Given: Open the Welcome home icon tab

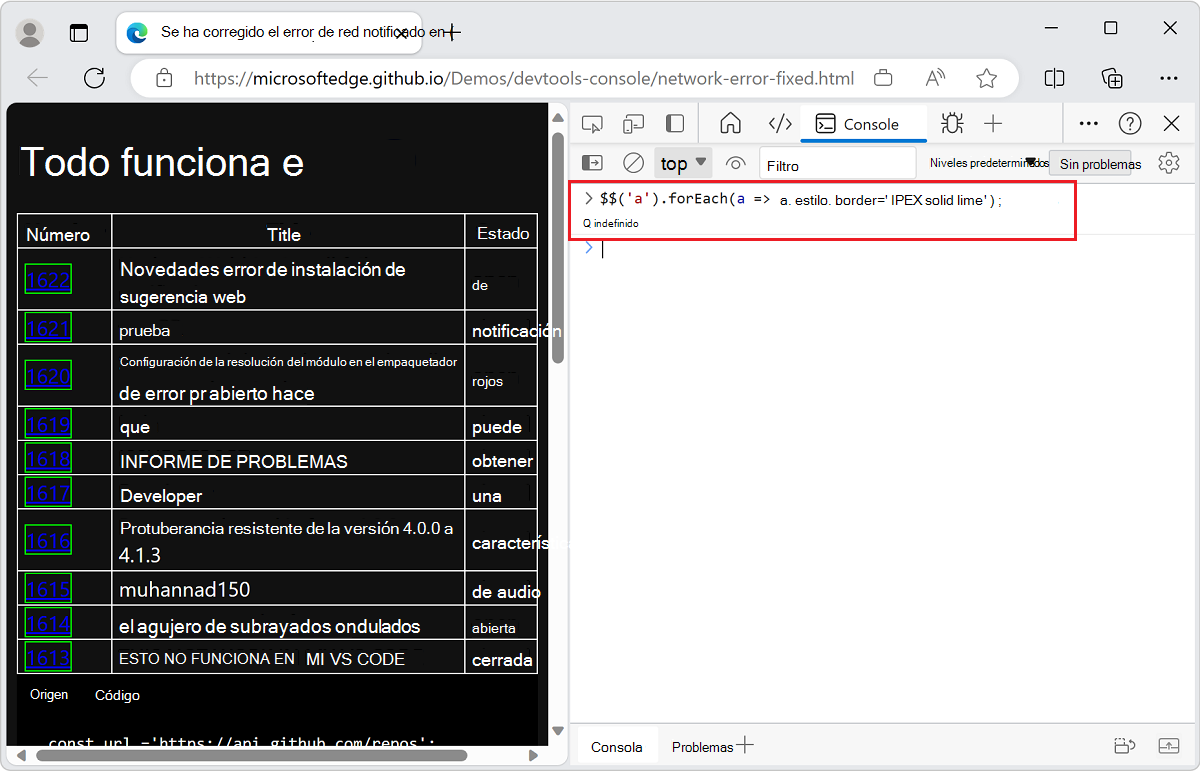Looking at the screenshot, I should (x=731, y=124).
